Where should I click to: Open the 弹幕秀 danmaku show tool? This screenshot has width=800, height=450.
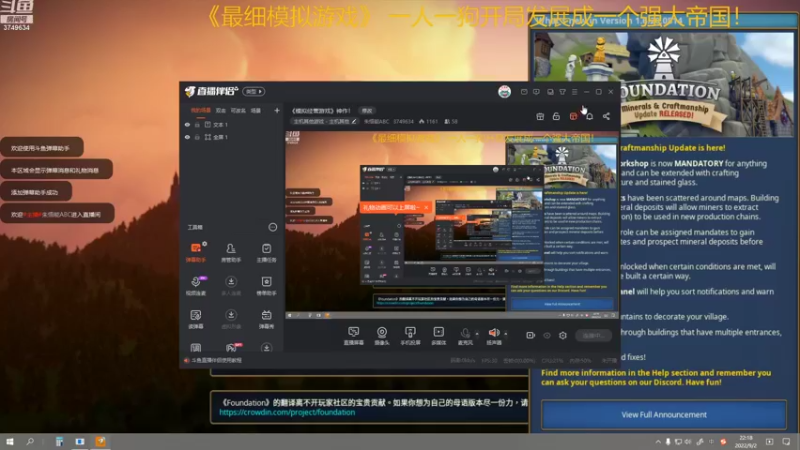point(266,318)
